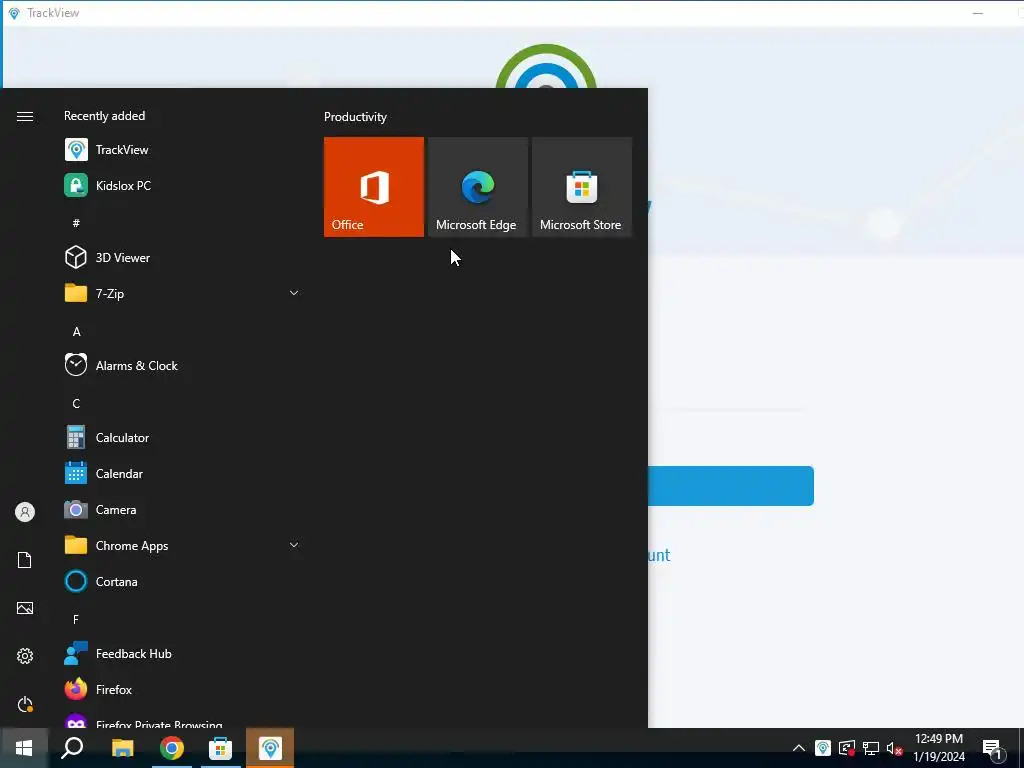Click the 'A' letter header in app list
This screenshot has width=1024, height=768.
[76, 332]
